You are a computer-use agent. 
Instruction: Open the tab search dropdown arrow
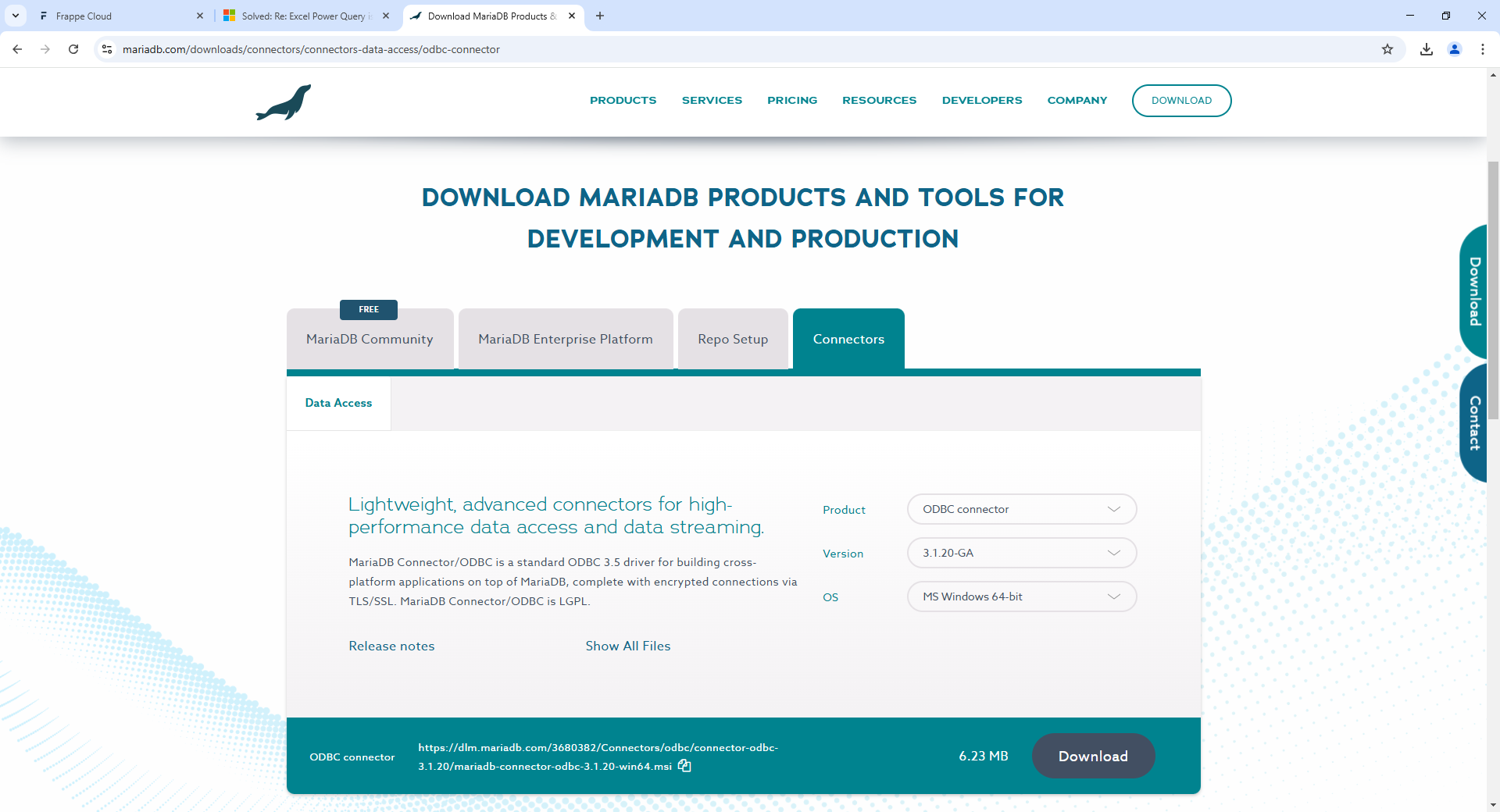pos(16,16)
